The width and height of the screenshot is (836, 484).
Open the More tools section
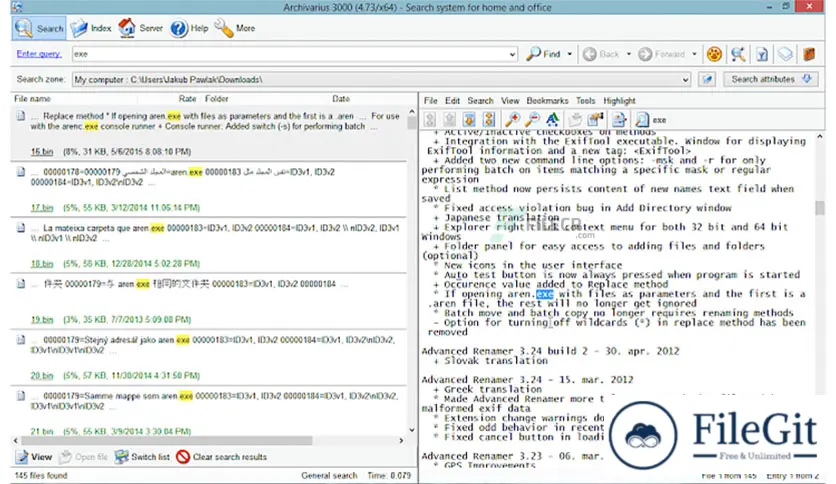tap(235, 28)
